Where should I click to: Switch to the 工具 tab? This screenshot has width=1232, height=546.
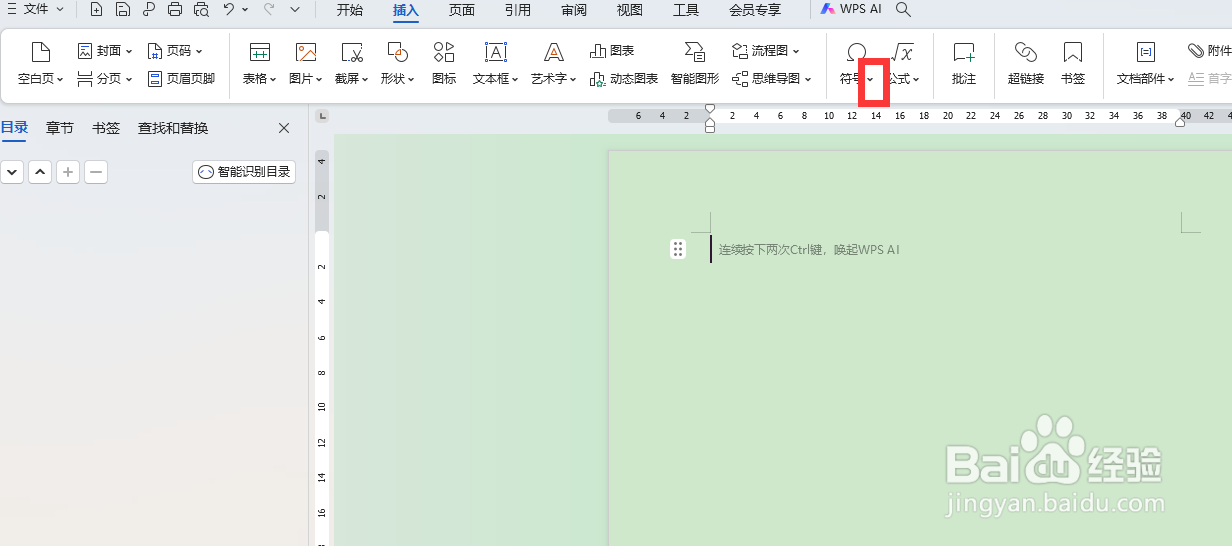point(686,10)
